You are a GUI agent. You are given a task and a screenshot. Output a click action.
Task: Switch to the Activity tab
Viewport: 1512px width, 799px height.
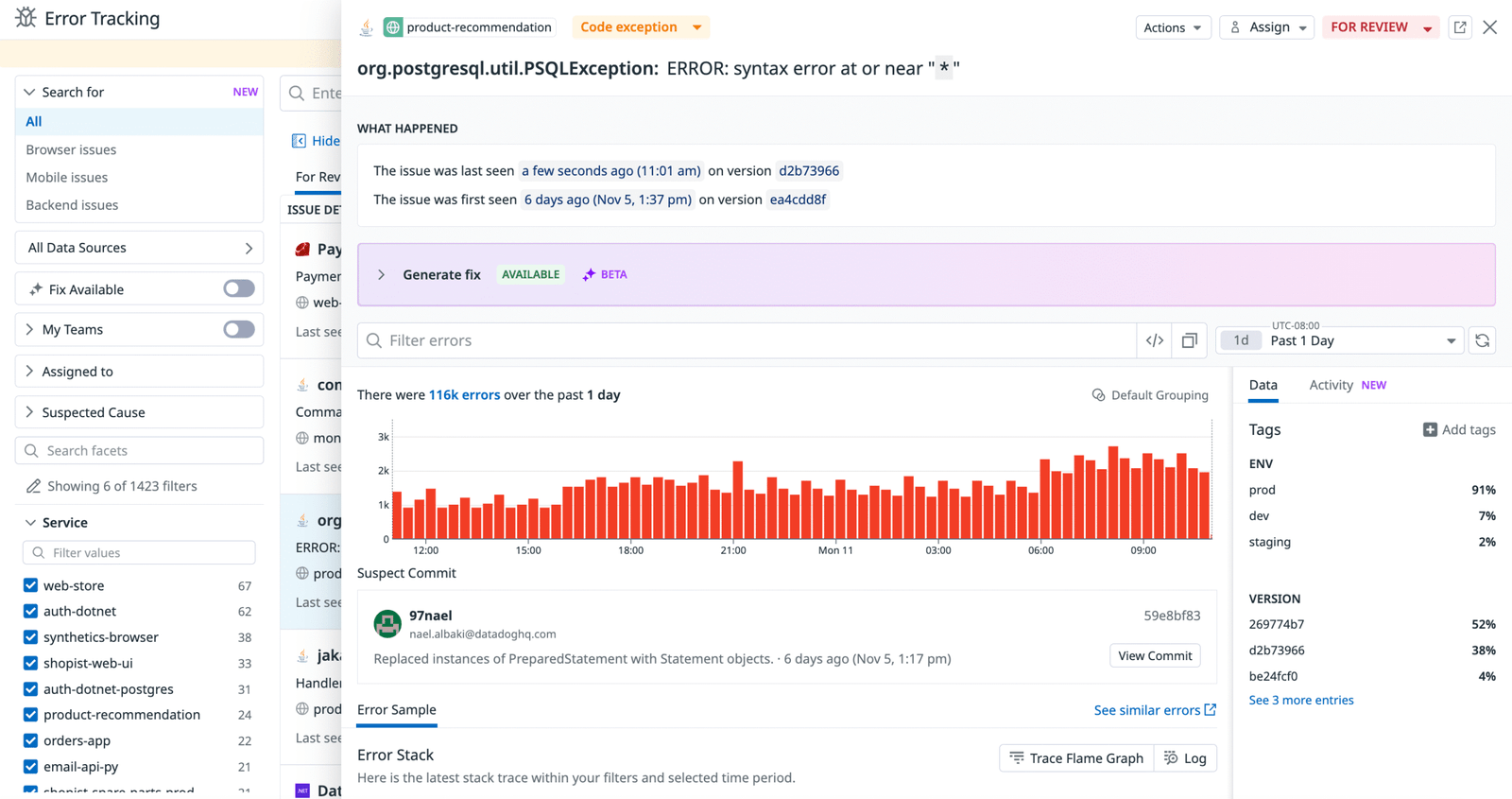tap(1331, 385)
